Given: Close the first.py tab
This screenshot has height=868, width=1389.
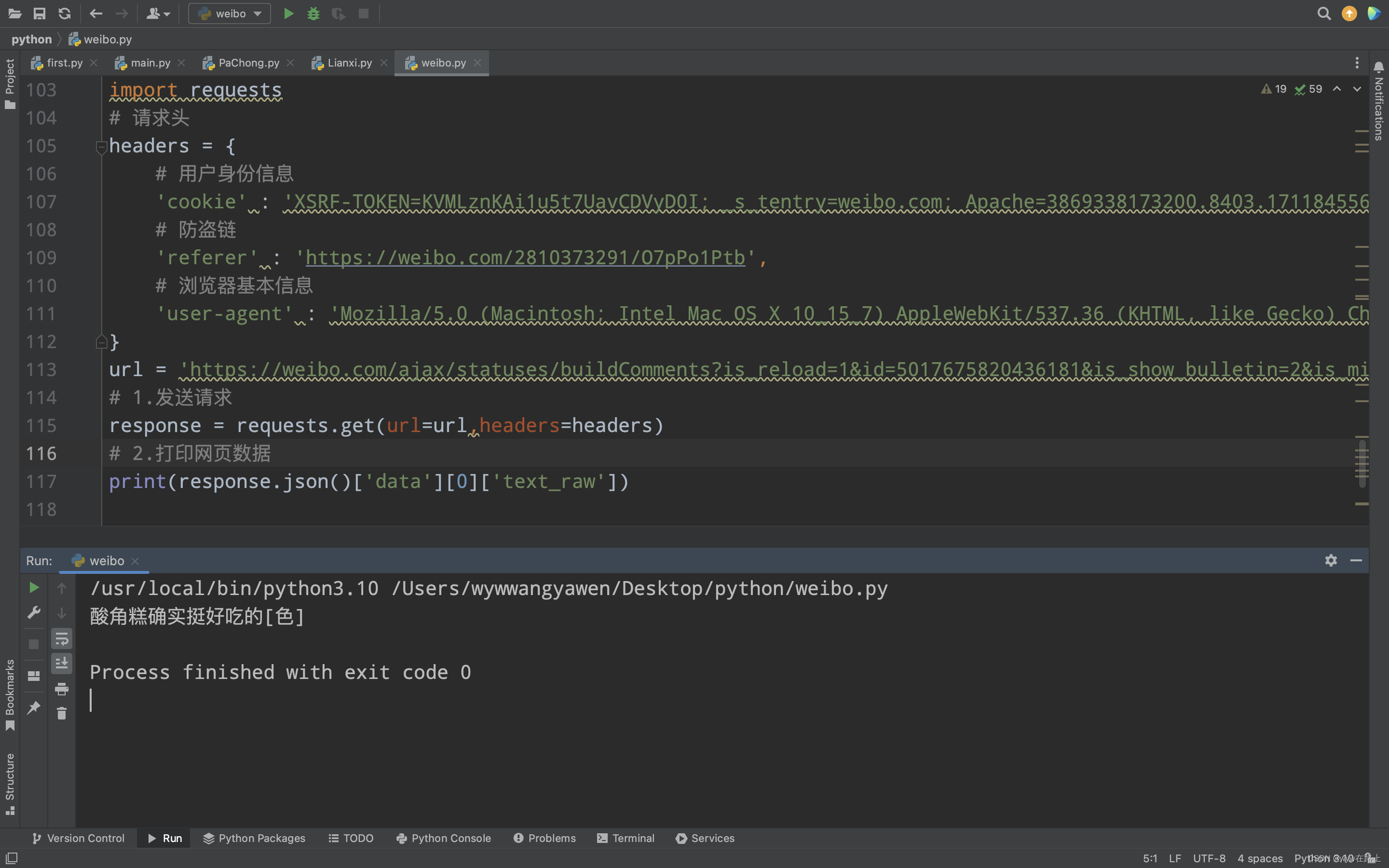Looking at the screenshot, I should pyautogui.click(x=94, y=63).
